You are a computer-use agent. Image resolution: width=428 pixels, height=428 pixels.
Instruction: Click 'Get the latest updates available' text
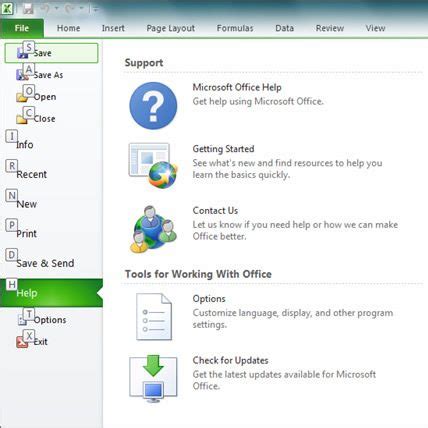pyautogui.click(x=284, y=380)
